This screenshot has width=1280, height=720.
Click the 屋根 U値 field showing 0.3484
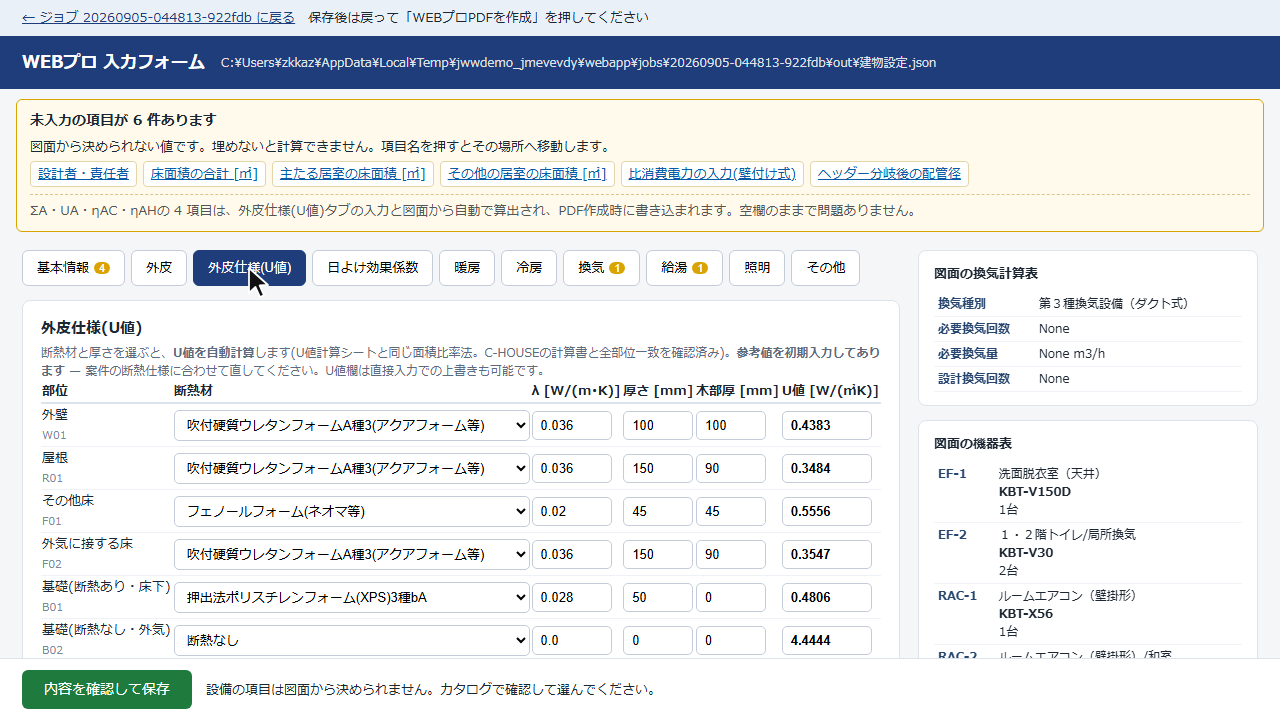tap(827, 468)
